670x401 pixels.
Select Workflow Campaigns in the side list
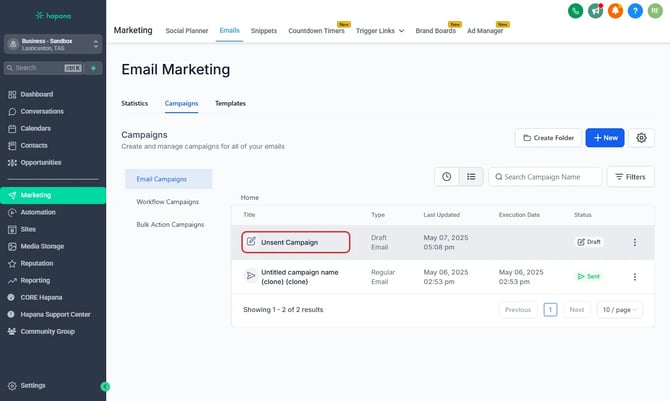pos(168,202)
